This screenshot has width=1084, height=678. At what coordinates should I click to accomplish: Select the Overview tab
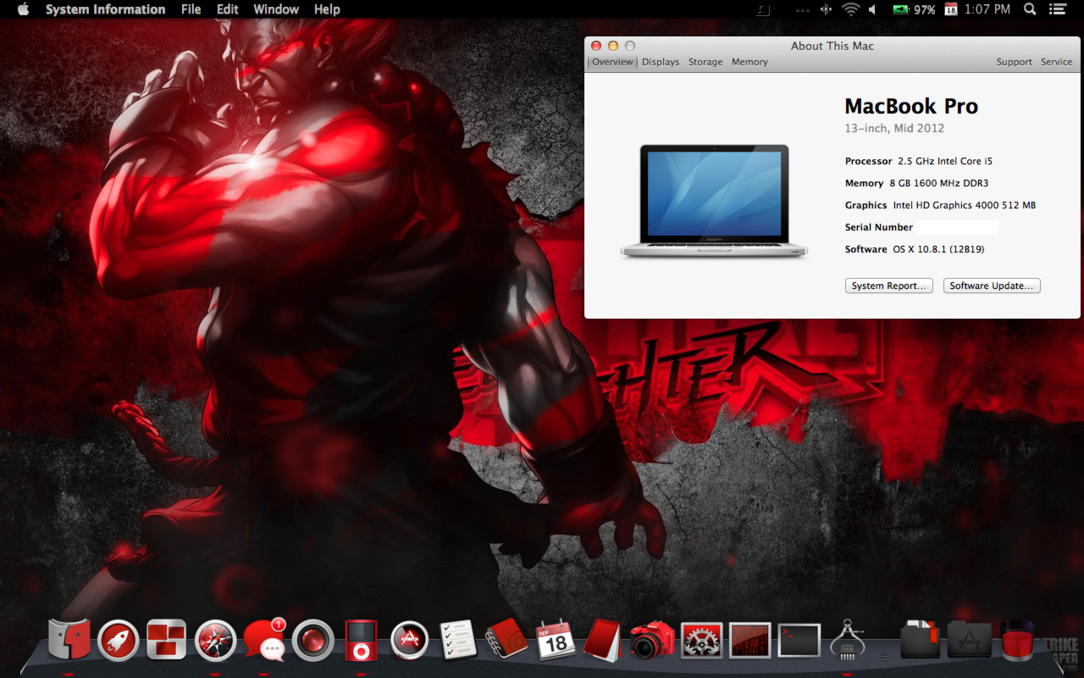coord(612,62)
